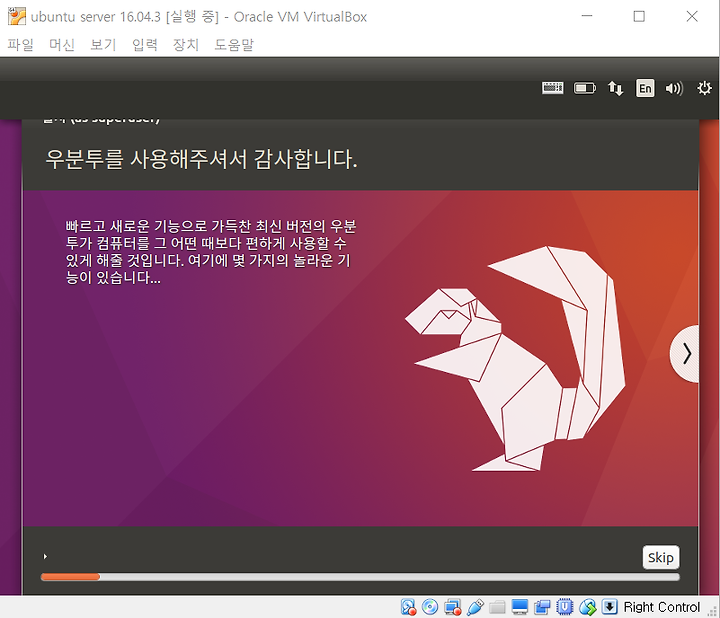Click the display monitor status icon

519,607
